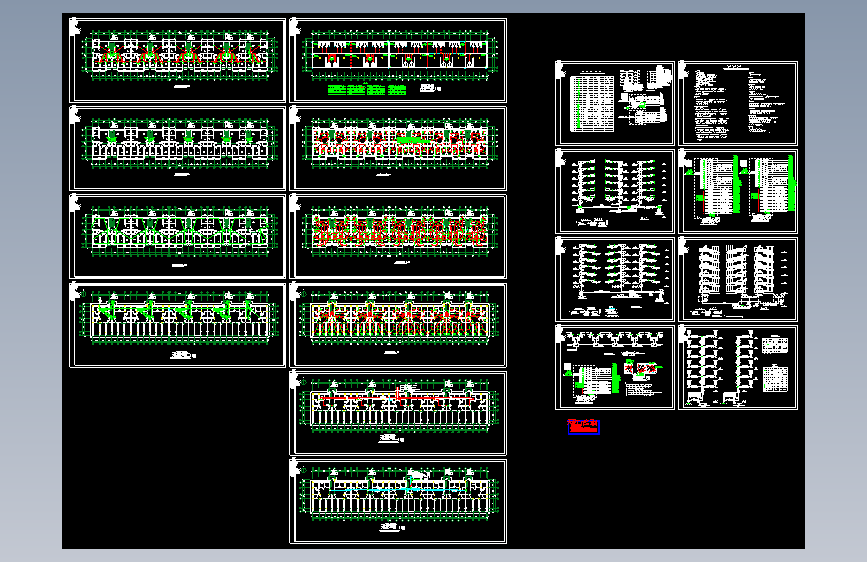Select the middle-column sheet with green legend tables
The image size is (867, 562).
coord(398,60)
